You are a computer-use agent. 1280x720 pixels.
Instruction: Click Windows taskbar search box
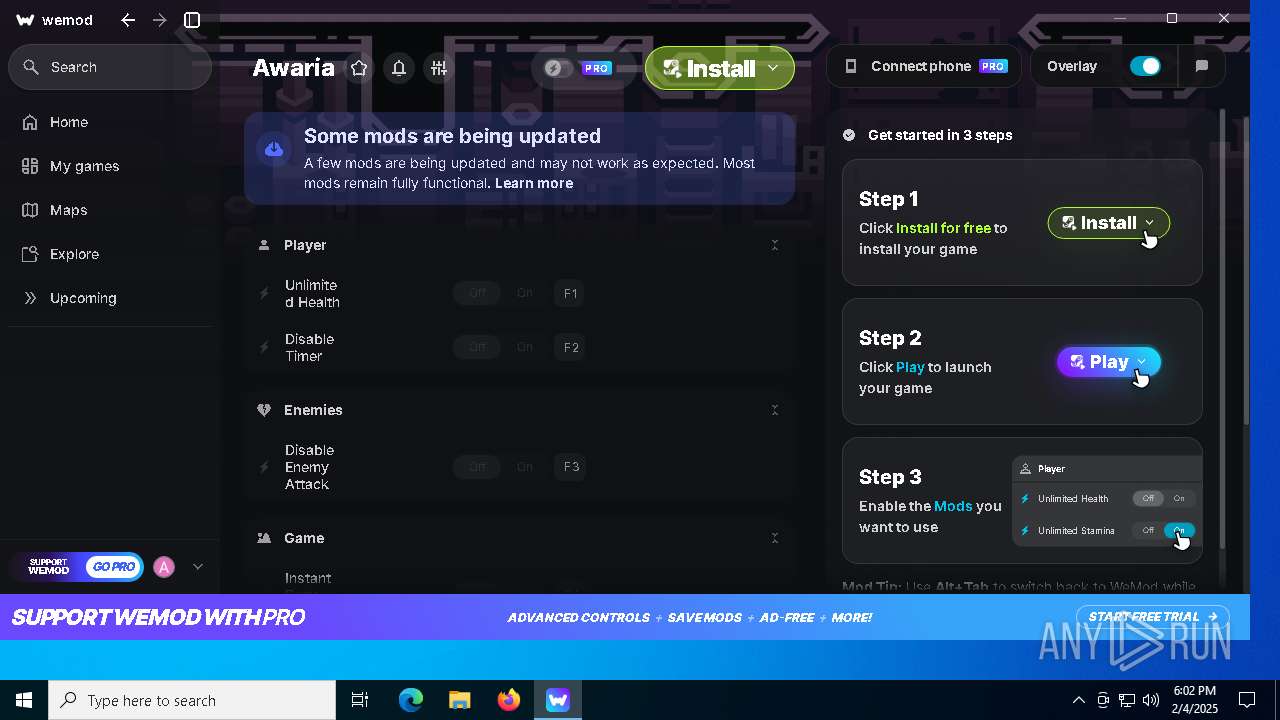coord(192,700)
